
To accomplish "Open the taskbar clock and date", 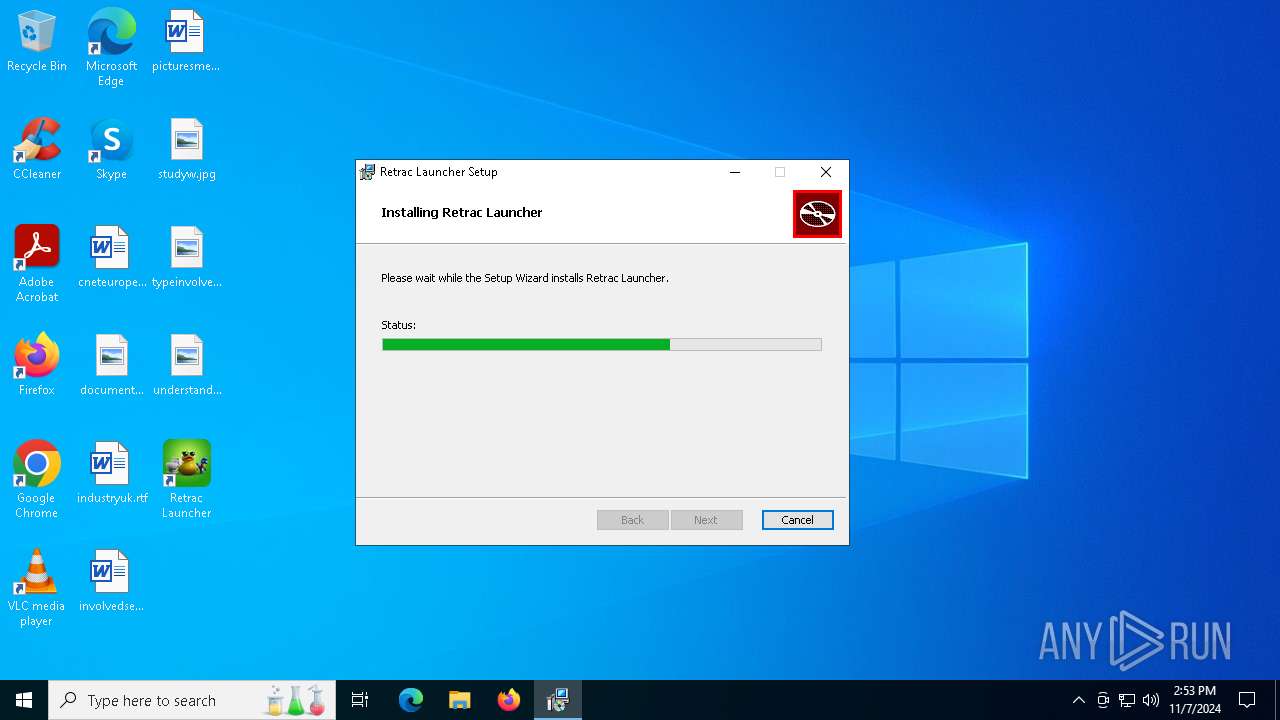I will 1195,700.
